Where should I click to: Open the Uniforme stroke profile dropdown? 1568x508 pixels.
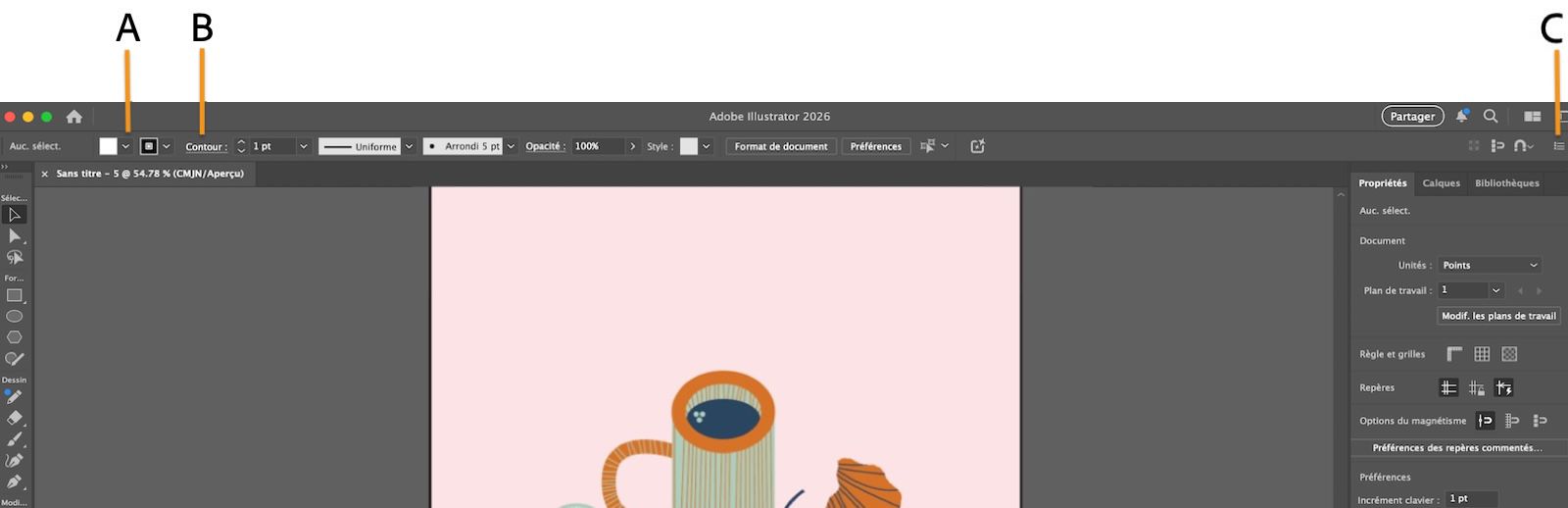pyautogui.click(x=409, y=146)
